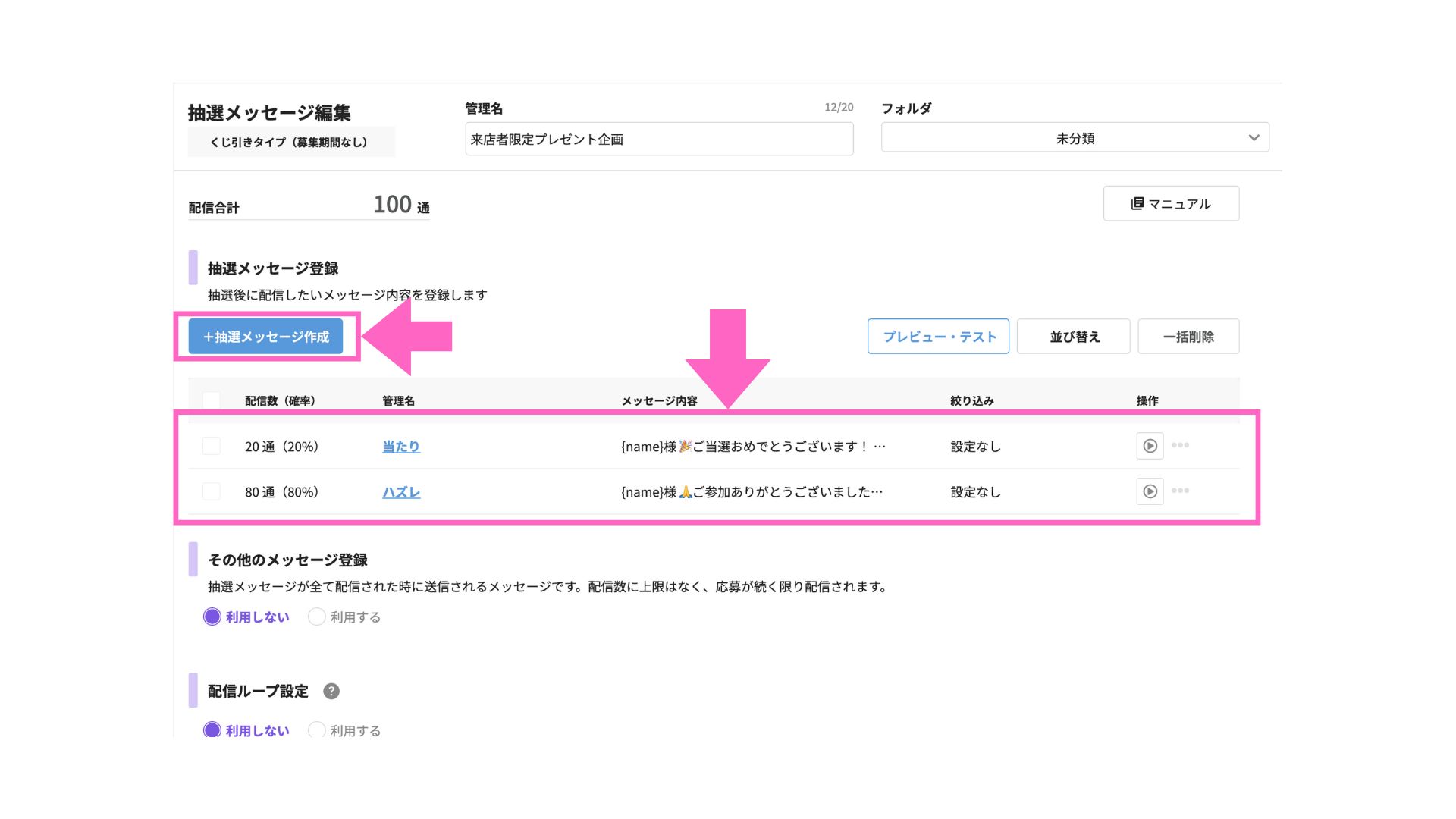Click 設定なし in the 当たり row
Image resolution: width=1456 pixels, height=819 pixels.
(x=976, y=447)
